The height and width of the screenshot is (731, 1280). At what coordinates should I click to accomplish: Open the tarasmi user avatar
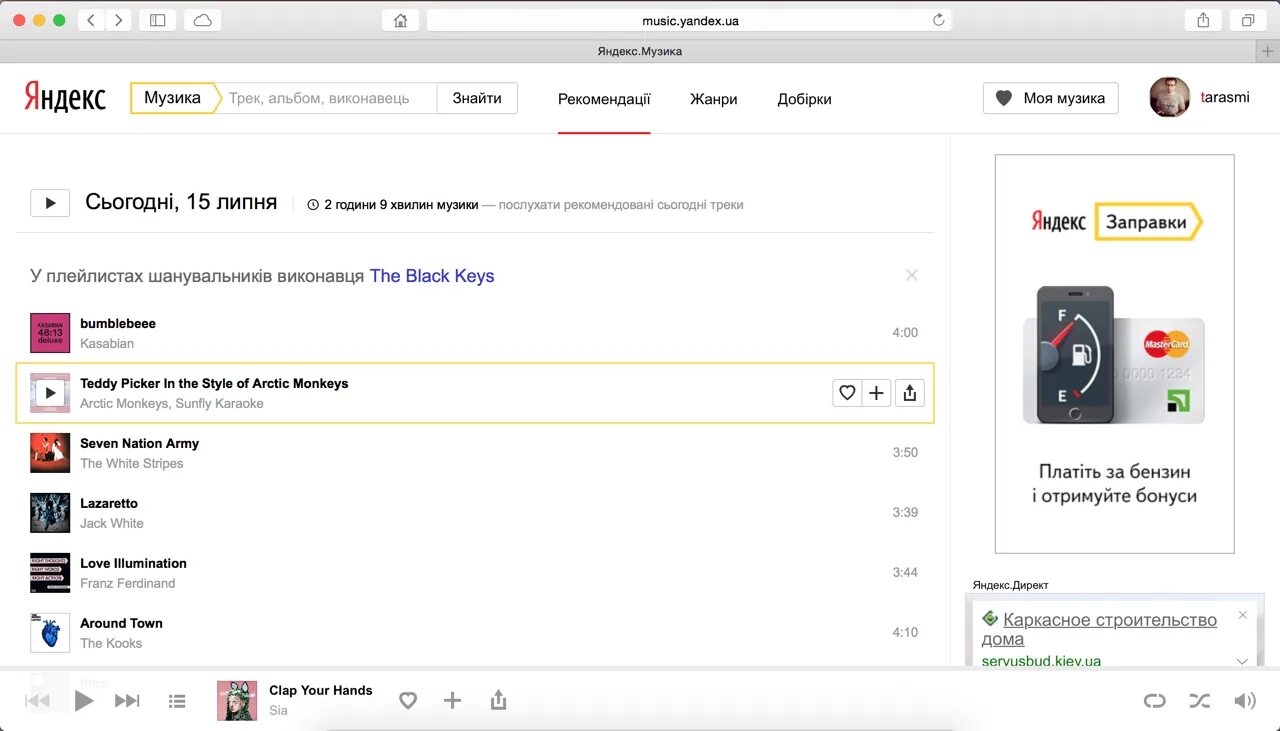[1170, 97]
